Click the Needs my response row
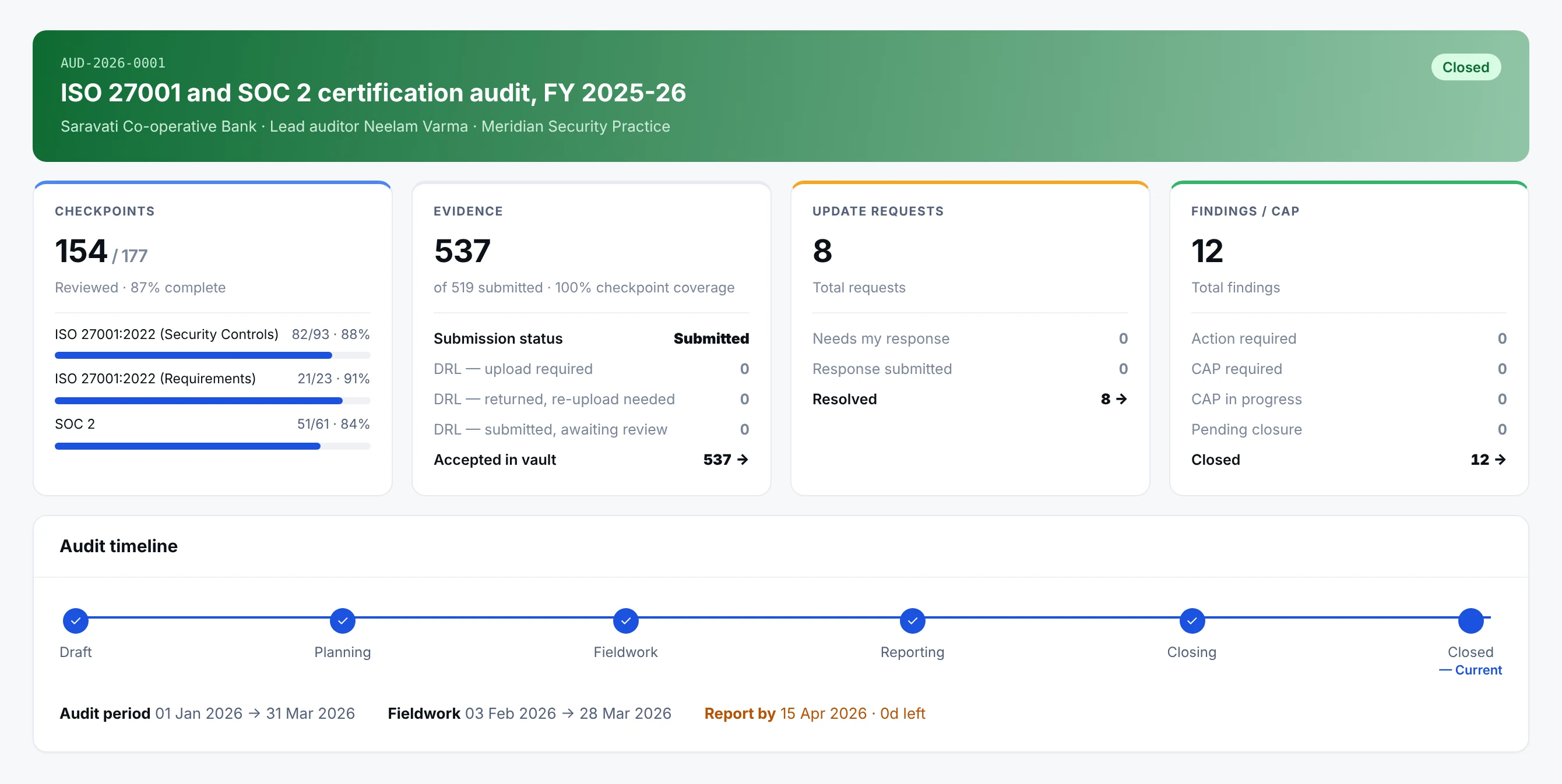Screen dimensions: 1562x784 pyautogui.click(x=970, y=338)
